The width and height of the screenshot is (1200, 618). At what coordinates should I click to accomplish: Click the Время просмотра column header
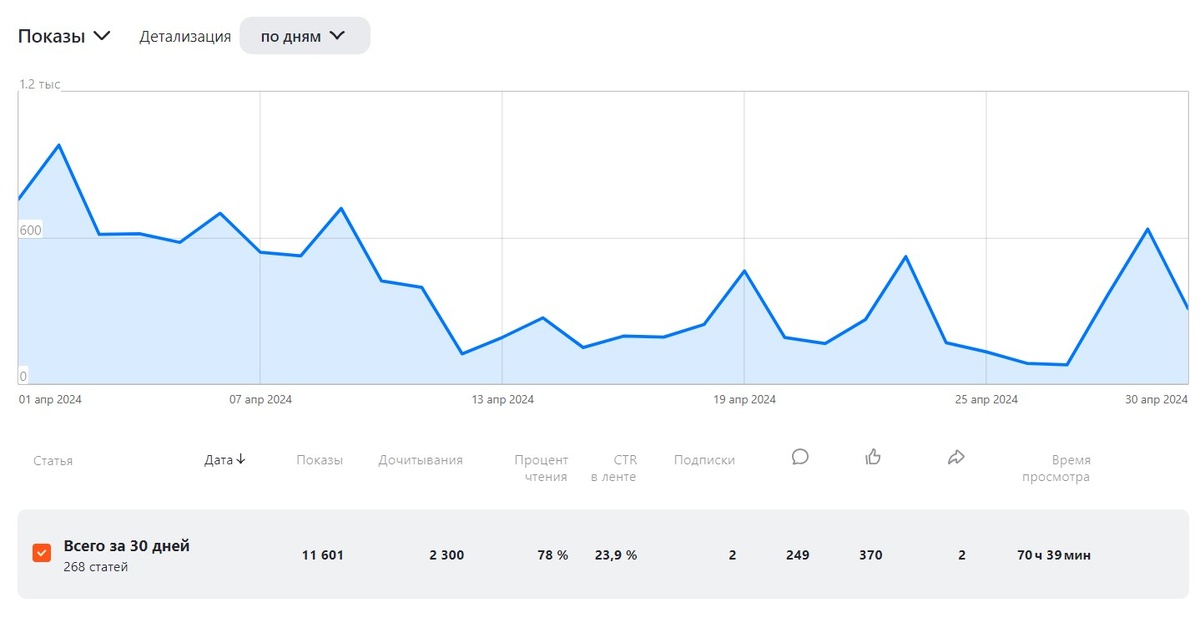point(1056,468)
